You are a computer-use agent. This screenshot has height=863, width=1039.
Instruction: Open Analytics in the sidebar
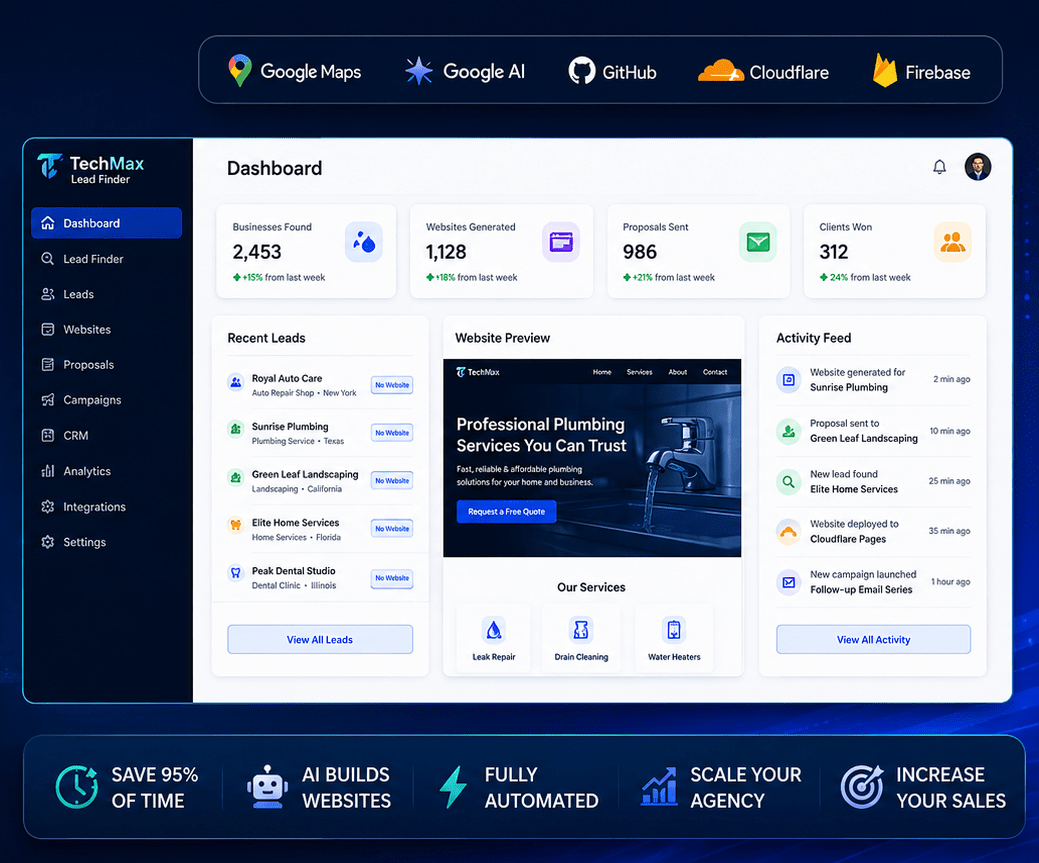107,471
